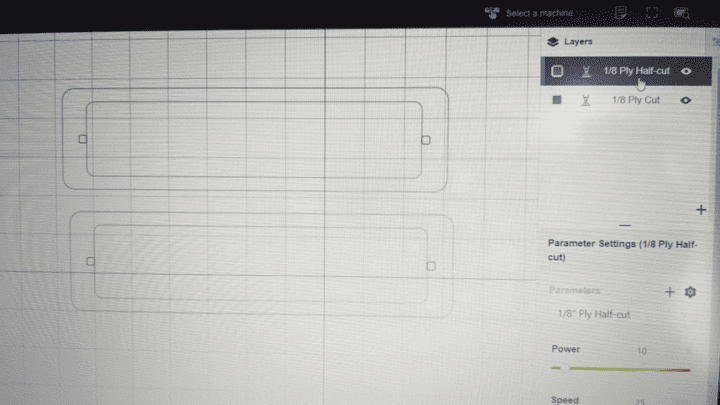Select the left small square on top shape
This screenshot has height=405, width=720.
coord(83,139)
